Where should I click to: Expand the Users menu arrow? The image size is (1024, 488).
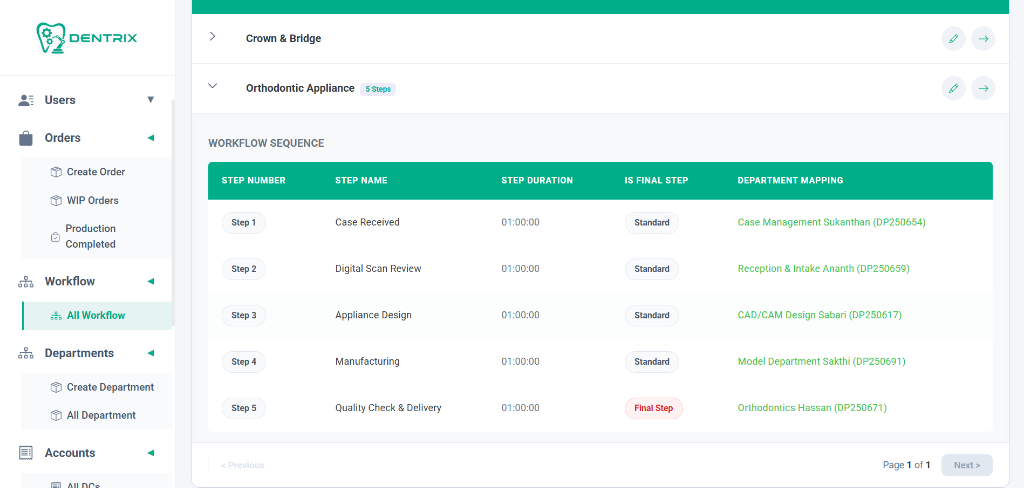151,100
